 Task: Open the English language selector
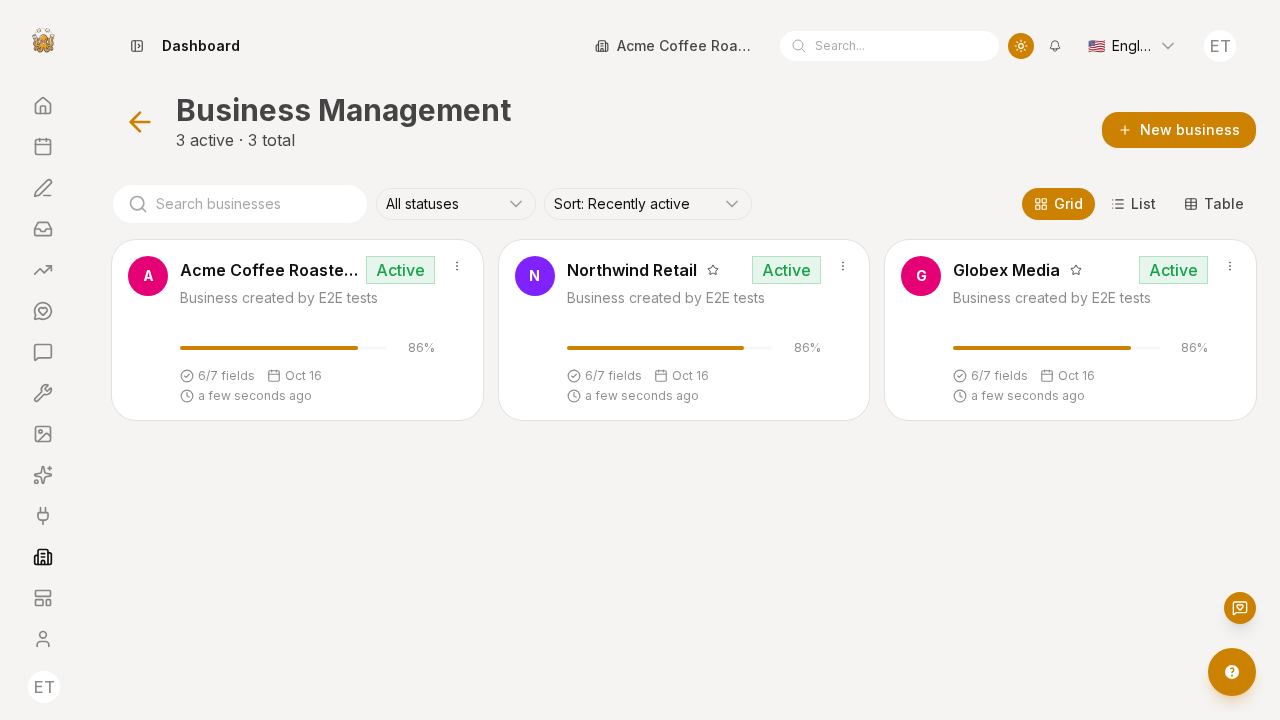pyautogui.click(x=1131, y=46)
